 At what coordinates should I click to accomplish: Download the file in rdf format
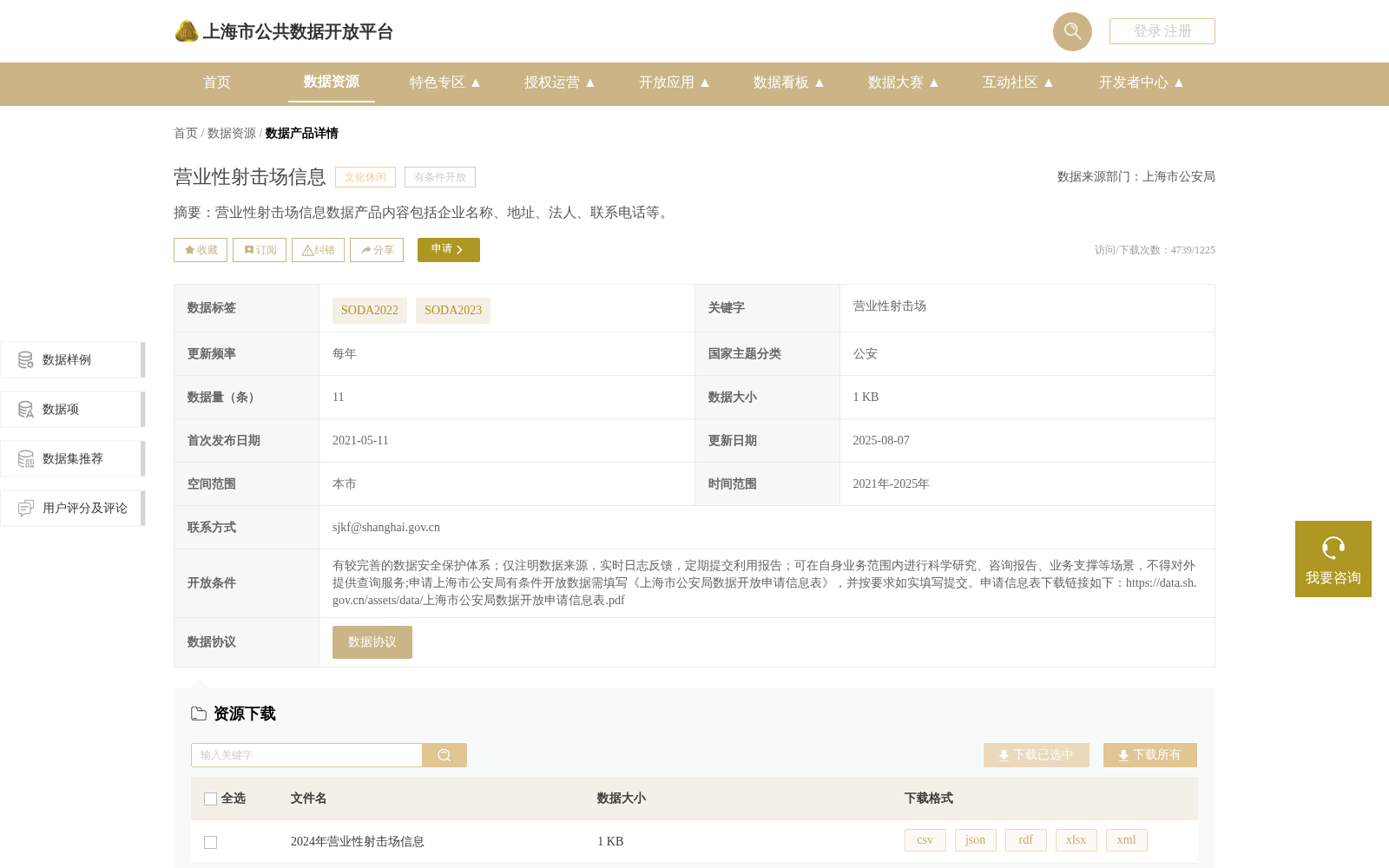click(1026, 840)
